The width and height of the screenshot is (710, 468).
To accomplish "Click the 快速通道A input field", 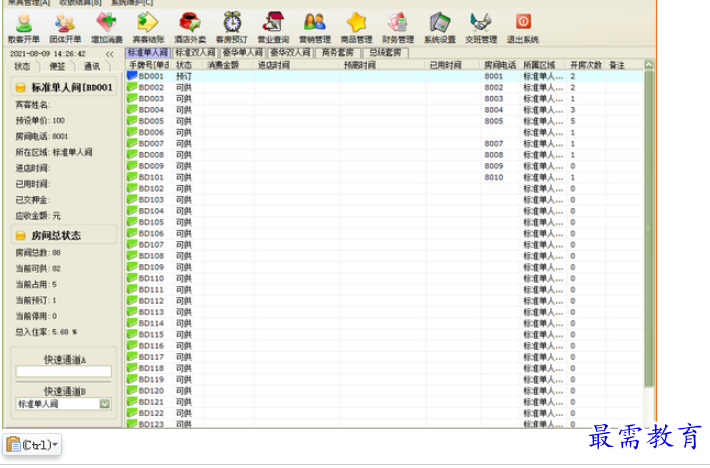I will pos(63,372).
